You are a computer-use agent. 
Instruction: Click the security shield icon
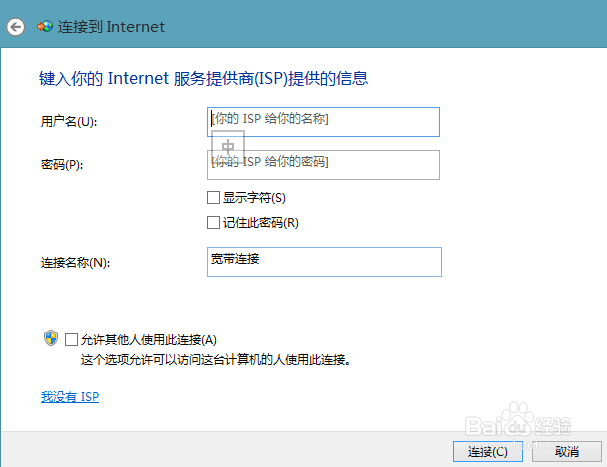[x=51, y=339]
